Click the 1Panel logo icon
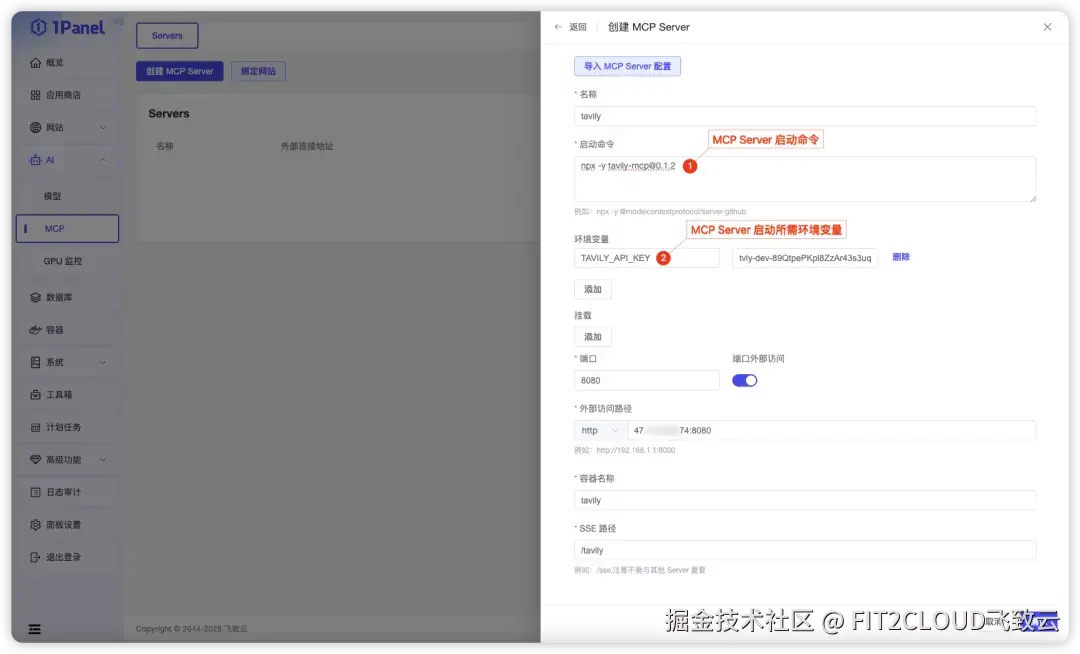 tap(39, 27)
